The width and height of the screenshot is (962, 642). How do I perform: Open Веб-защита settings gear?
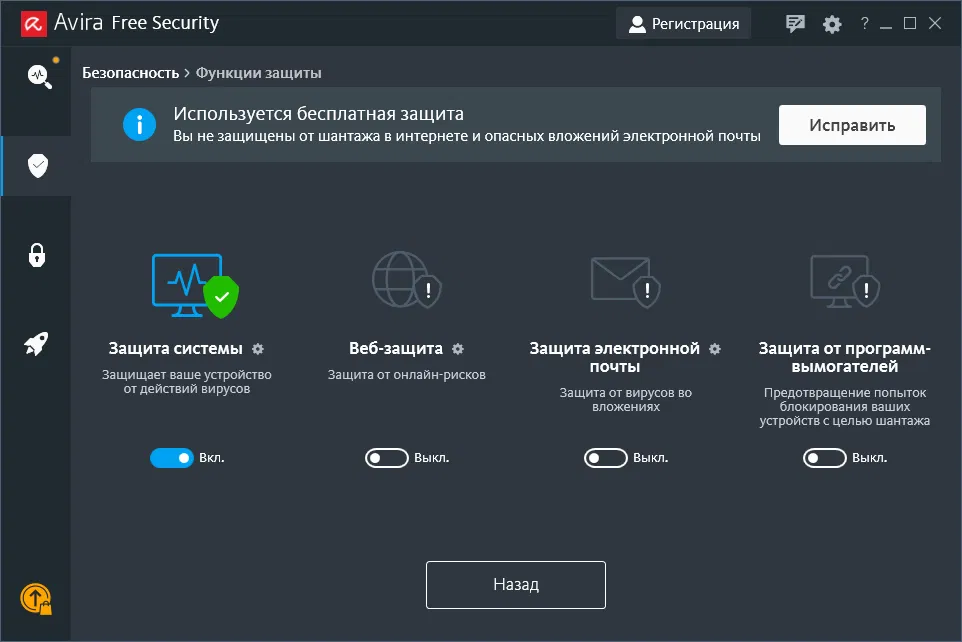(458, 349)
